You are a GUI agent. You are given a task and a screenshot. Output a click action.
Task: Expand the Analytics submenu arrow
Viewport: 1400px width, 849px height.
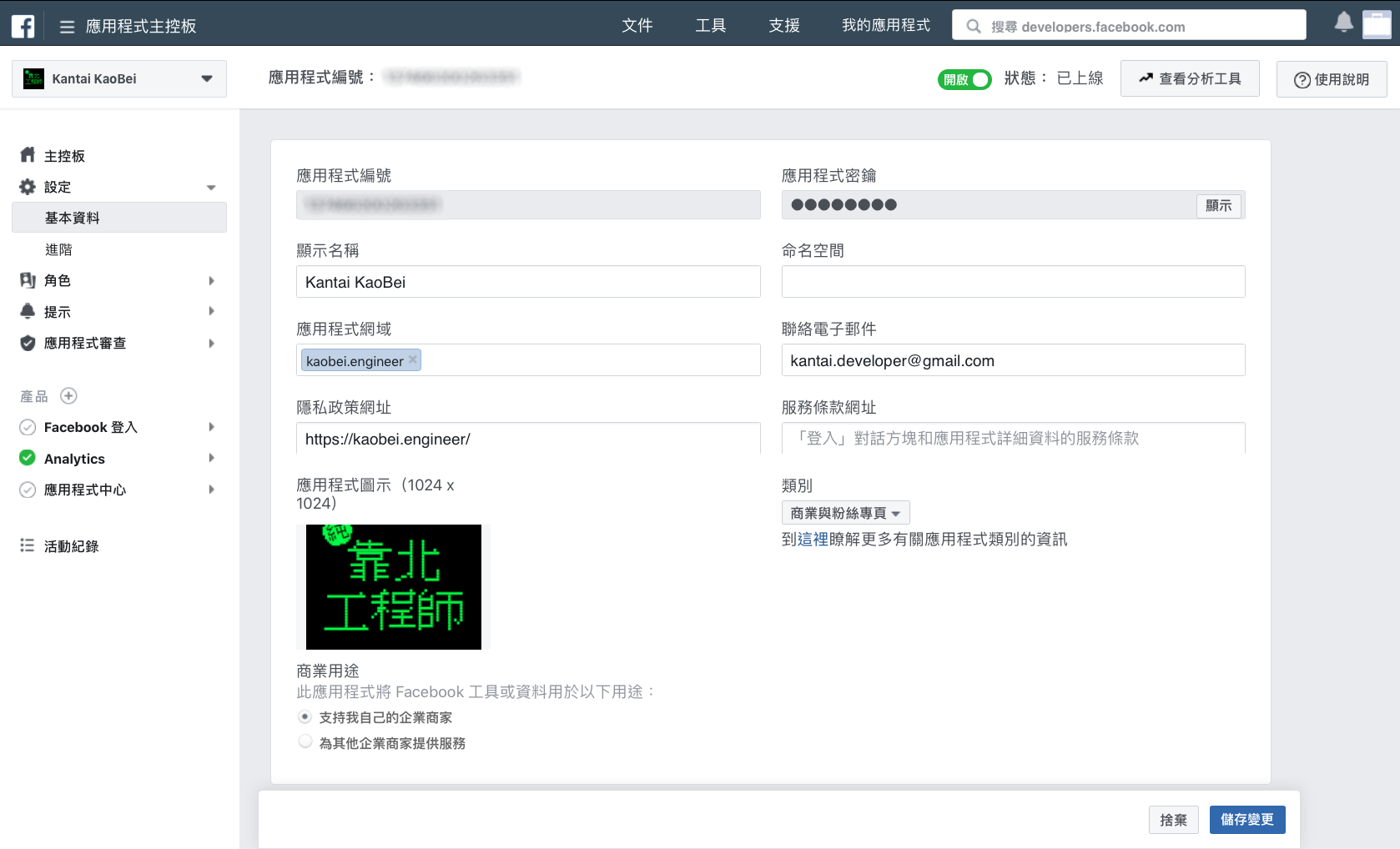coord(211,458)
